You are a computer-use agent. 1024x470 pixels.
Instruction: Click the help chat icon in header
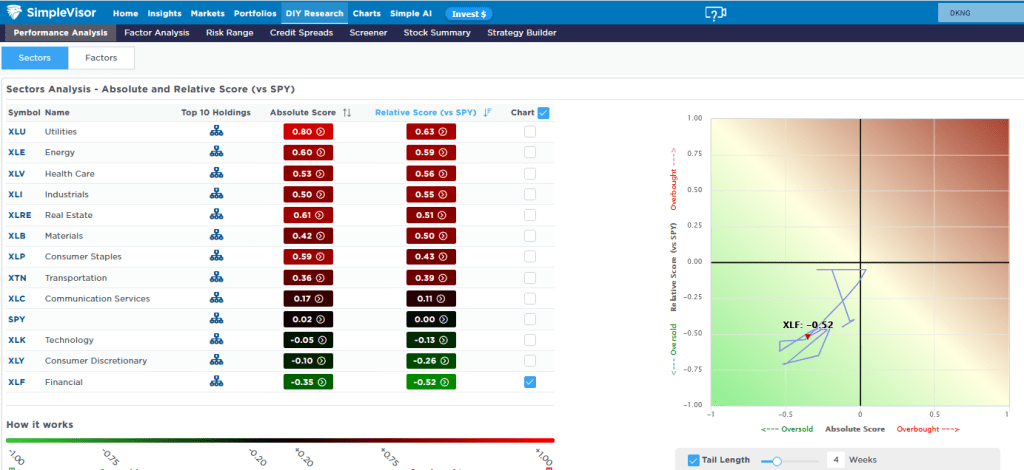[x=714, y=13]
